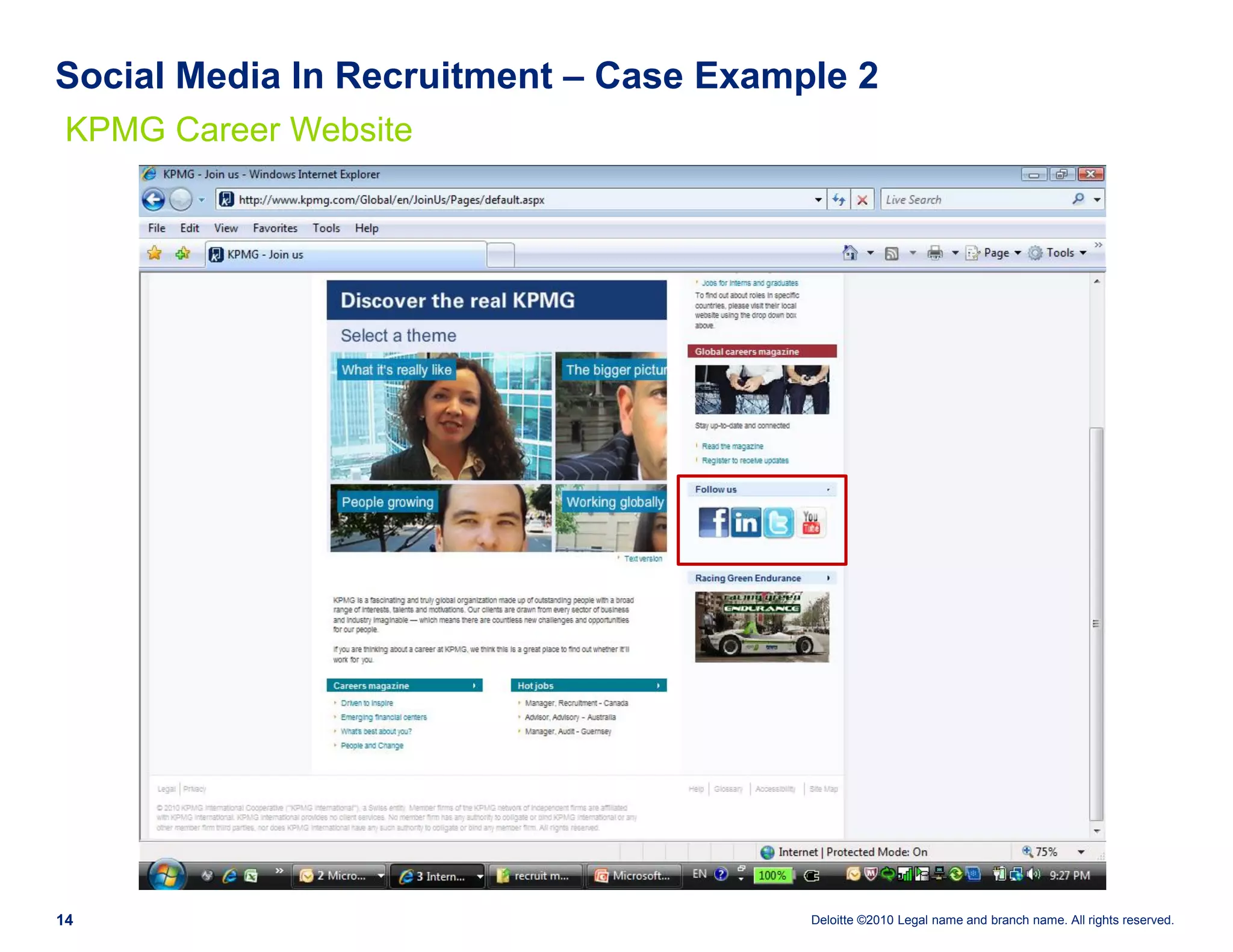Open Favorites Center yellow star icon
The image size is (1233, 952).
point(155,253)
